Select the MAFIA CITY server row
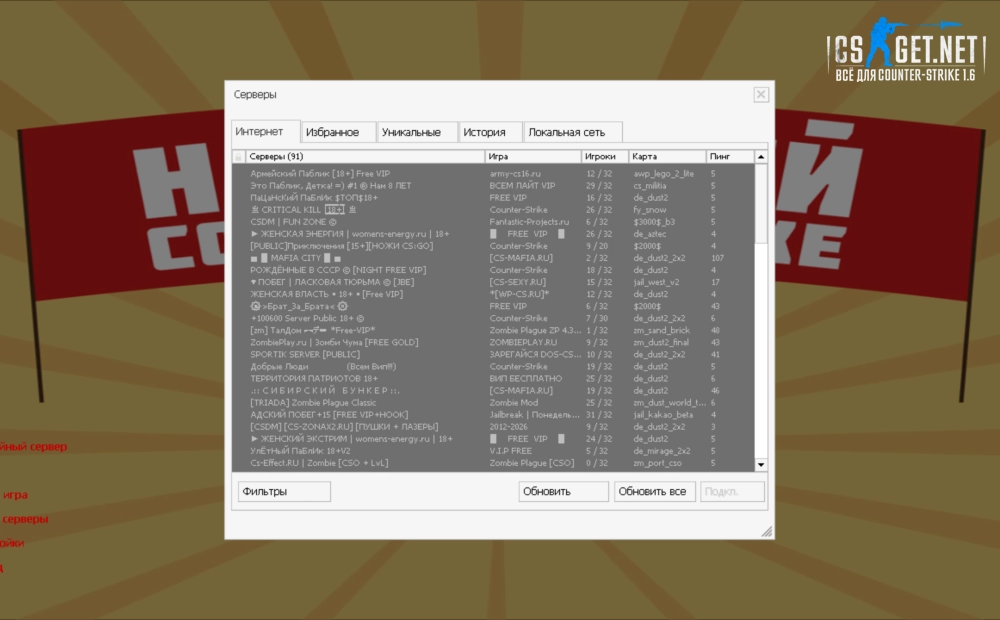Screen dimensions: 1000x620 point(494,258)
